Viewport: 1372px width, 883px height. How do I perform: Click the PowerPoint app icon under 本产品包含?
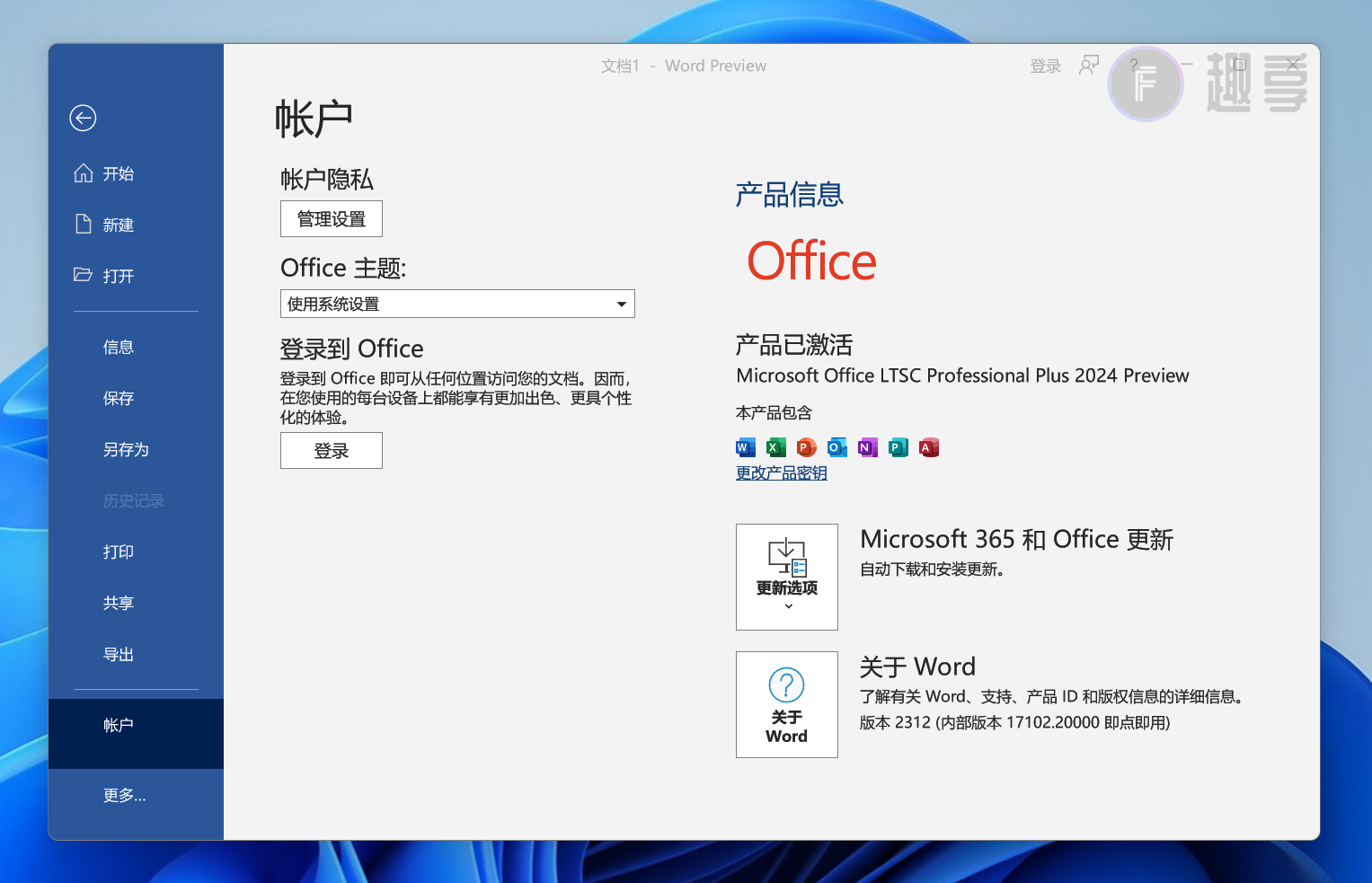tap(807, 447)
